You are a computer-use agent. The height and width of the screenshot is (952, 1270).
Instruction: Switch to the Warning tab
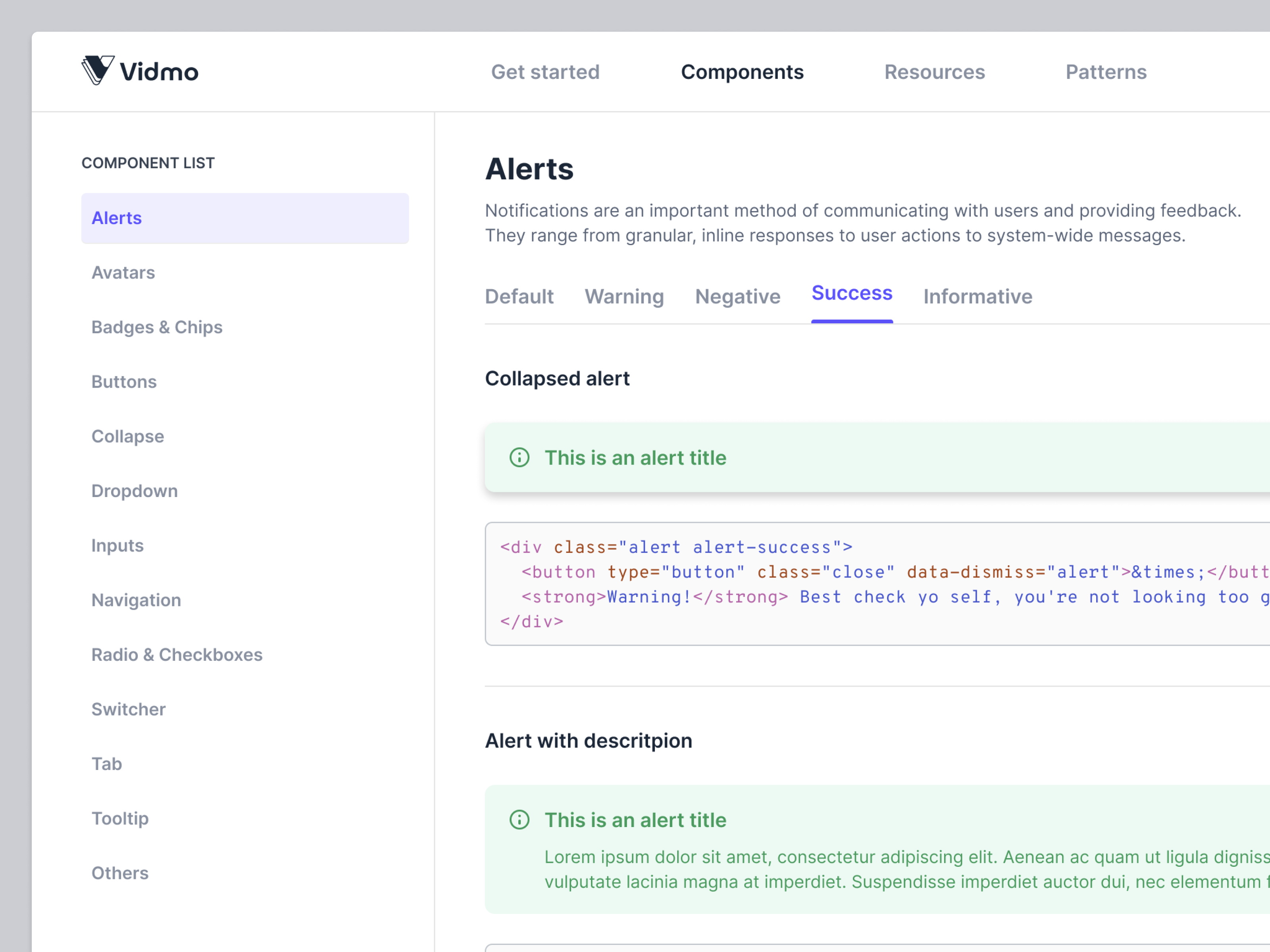click(x=624, y=297)
